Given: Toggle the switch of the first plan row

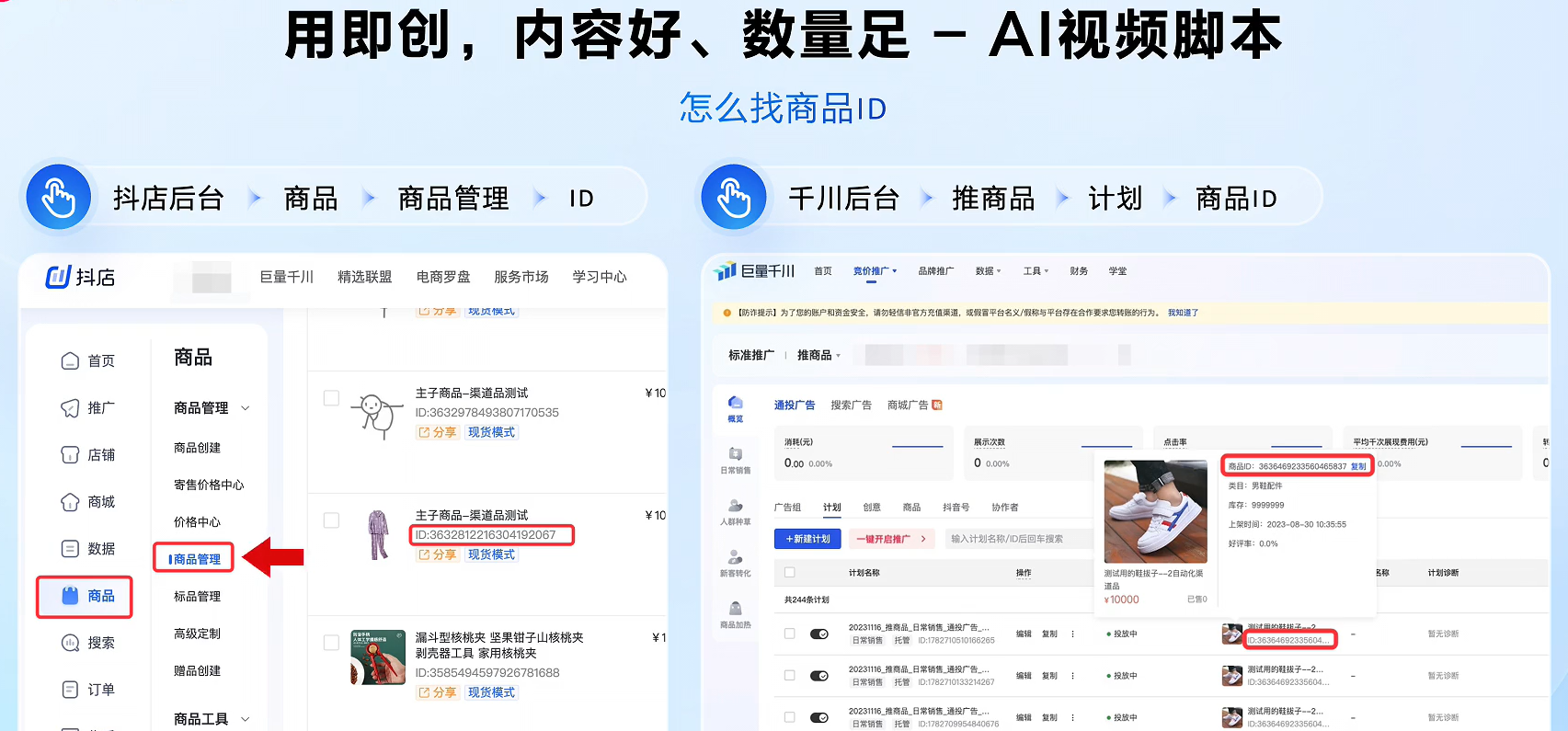Looking at the screenshot, I should 818,634.
